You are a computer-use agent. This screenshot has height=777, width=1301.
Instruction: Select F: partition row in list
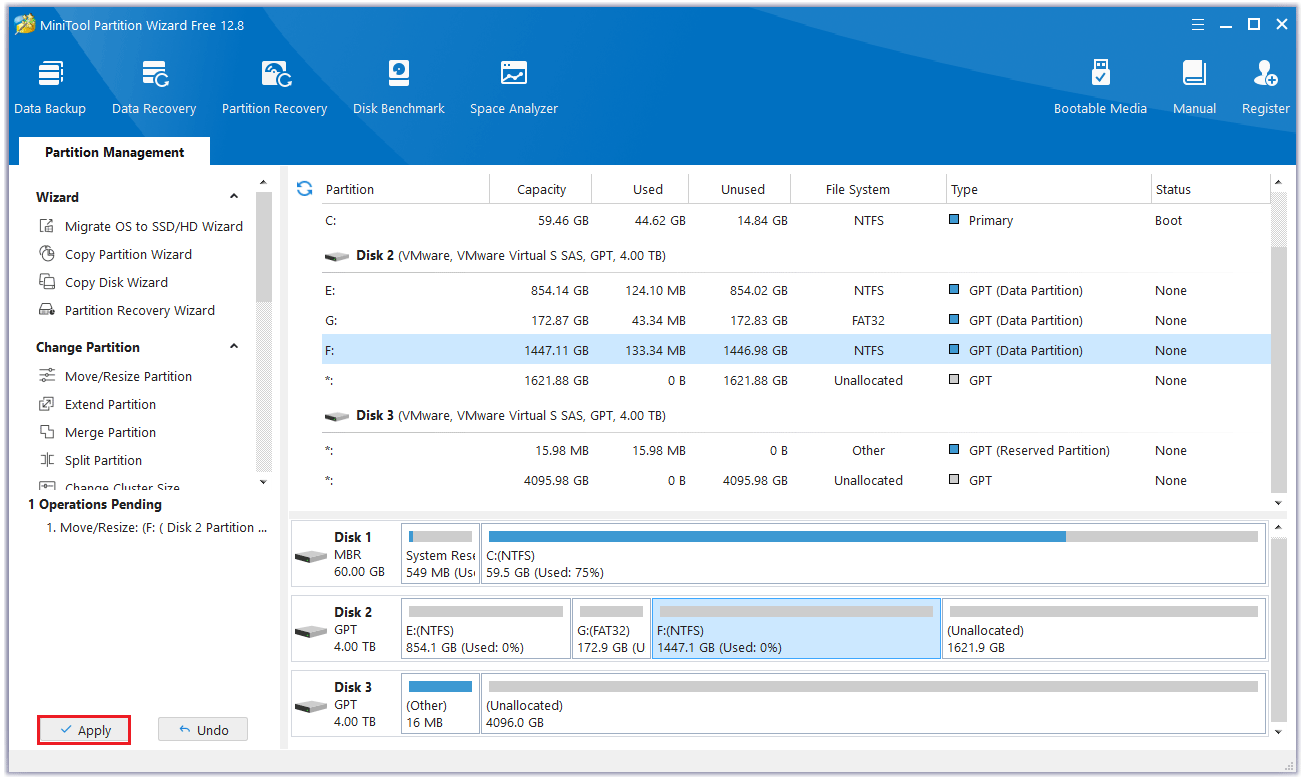pos(795,350)
